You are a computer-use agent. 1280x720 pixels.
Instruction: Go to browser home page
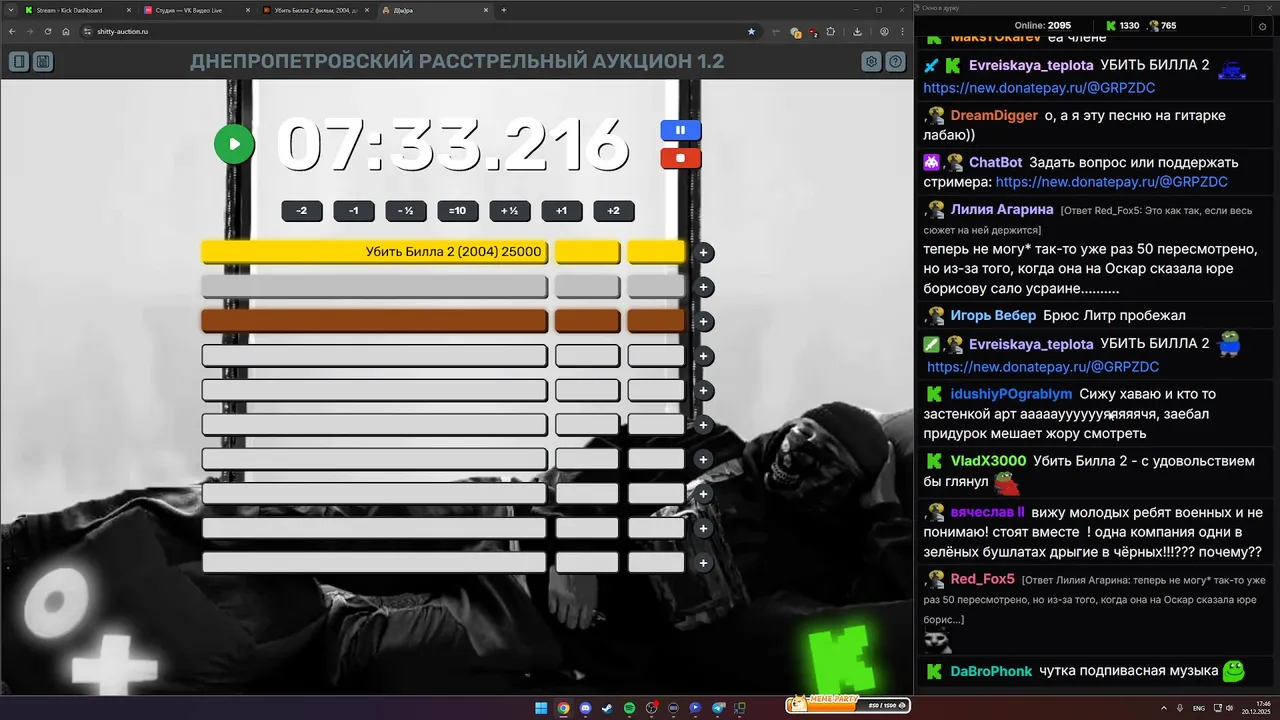point(65,31)
